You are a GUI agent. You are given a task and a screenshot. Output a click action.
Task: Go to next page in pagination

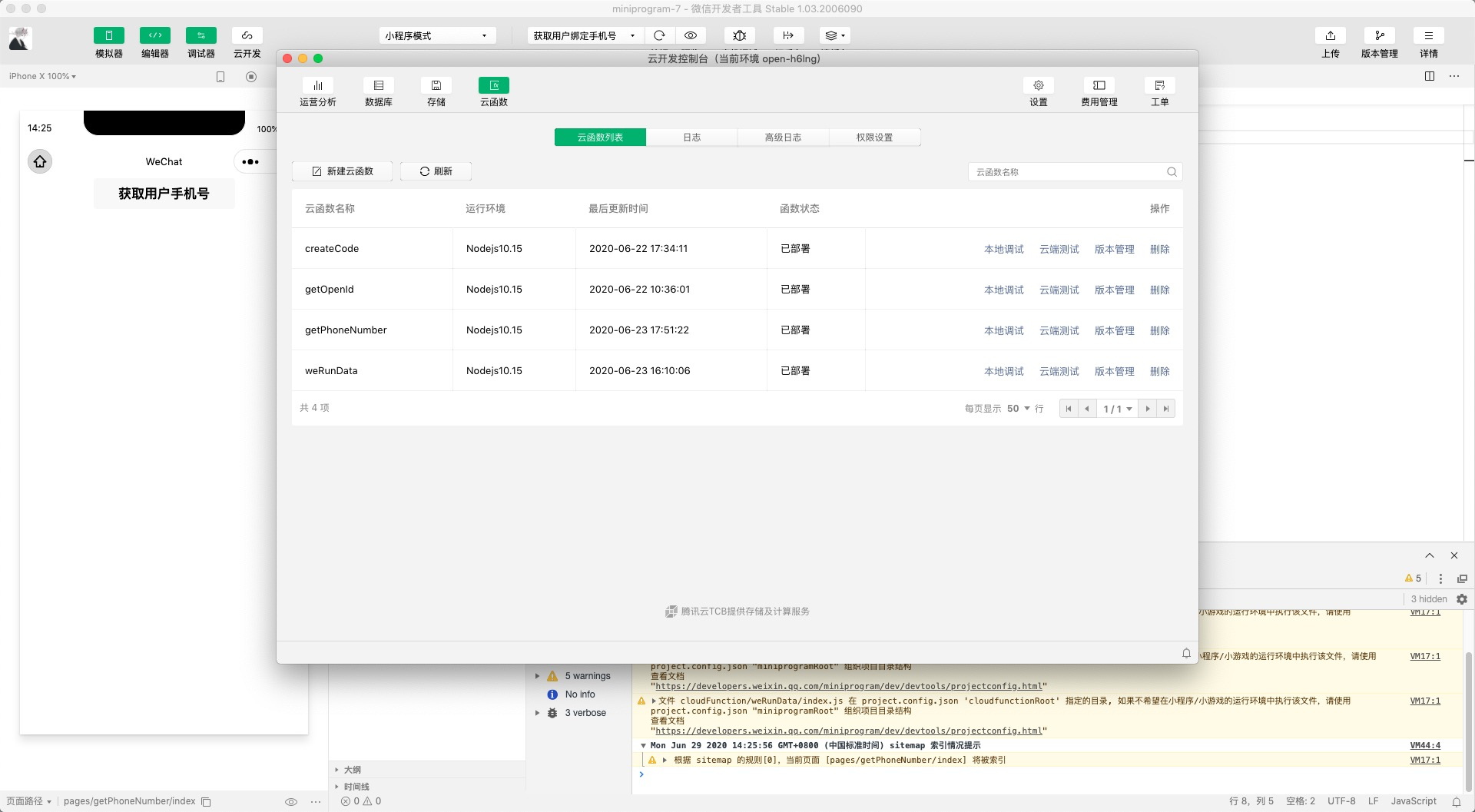1148,409
